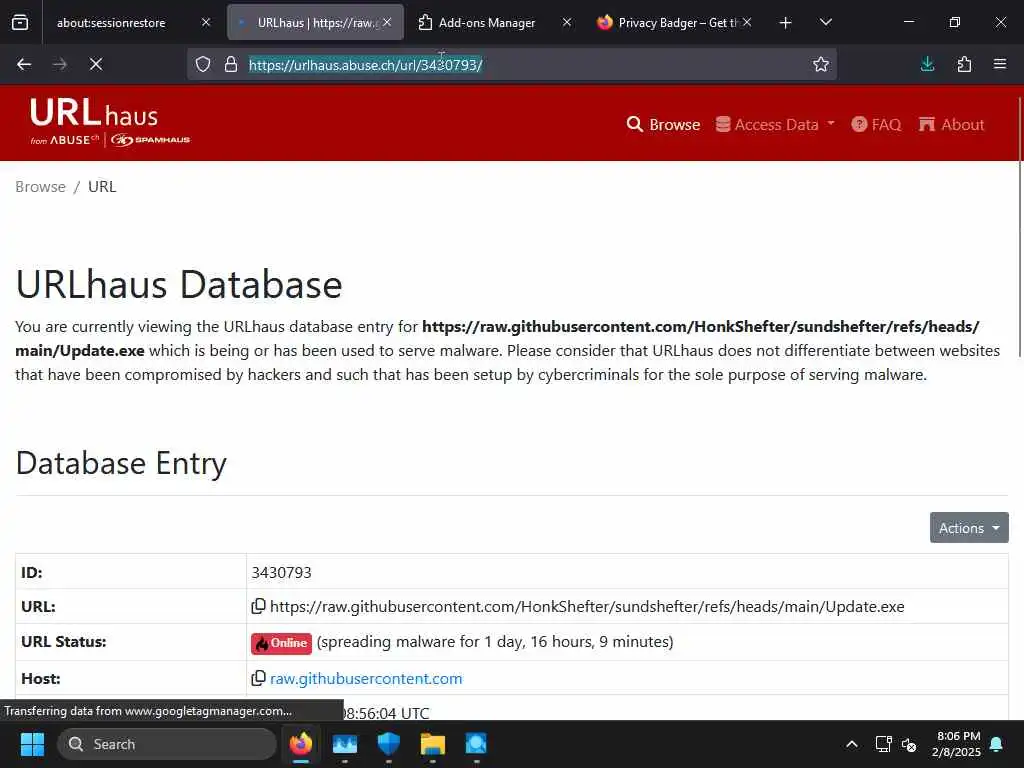Close the URLhaus tab
This screenshot has height=768, width=1024.
387,22
